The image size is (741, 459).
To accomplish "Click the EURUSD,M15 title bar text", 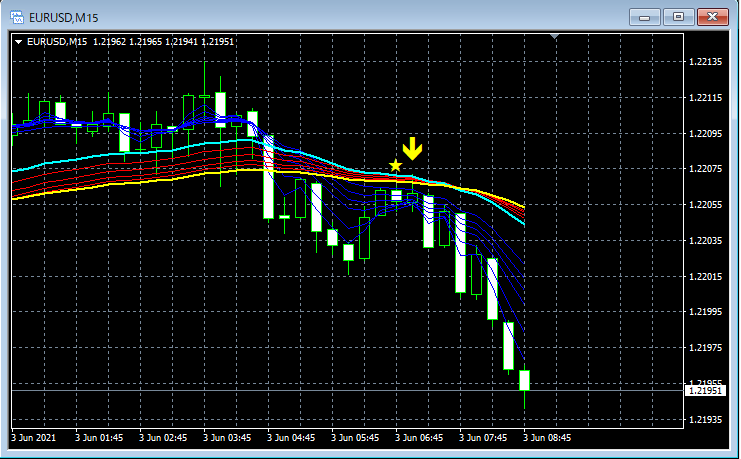I will 63,18.
